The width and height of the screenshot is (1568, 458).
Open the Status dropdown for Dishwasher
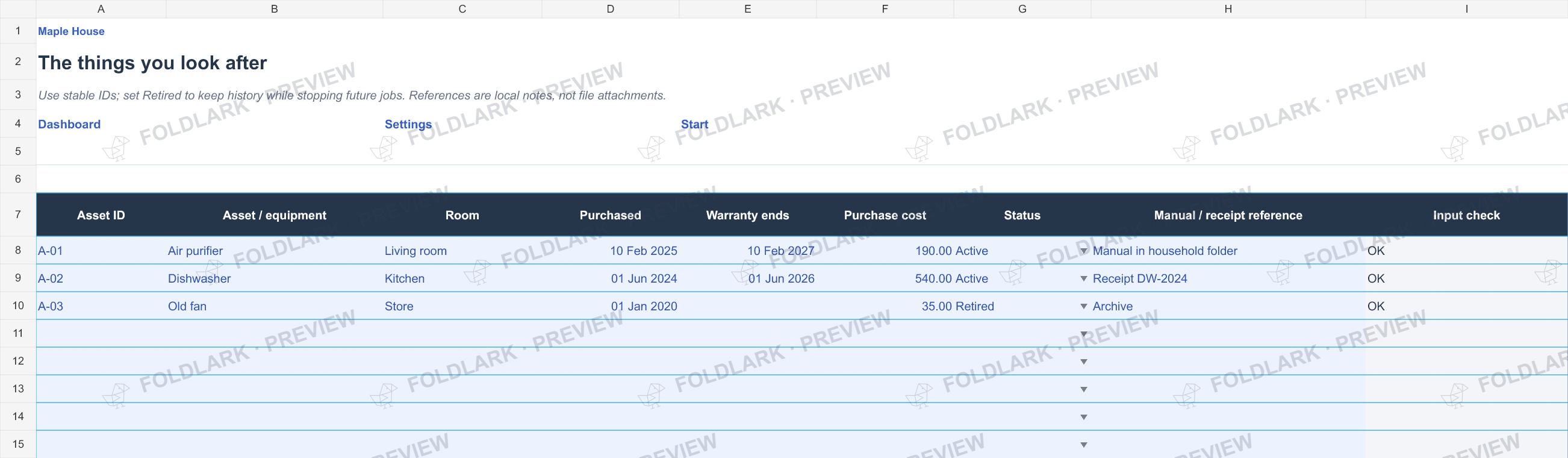click(1083, 279)
